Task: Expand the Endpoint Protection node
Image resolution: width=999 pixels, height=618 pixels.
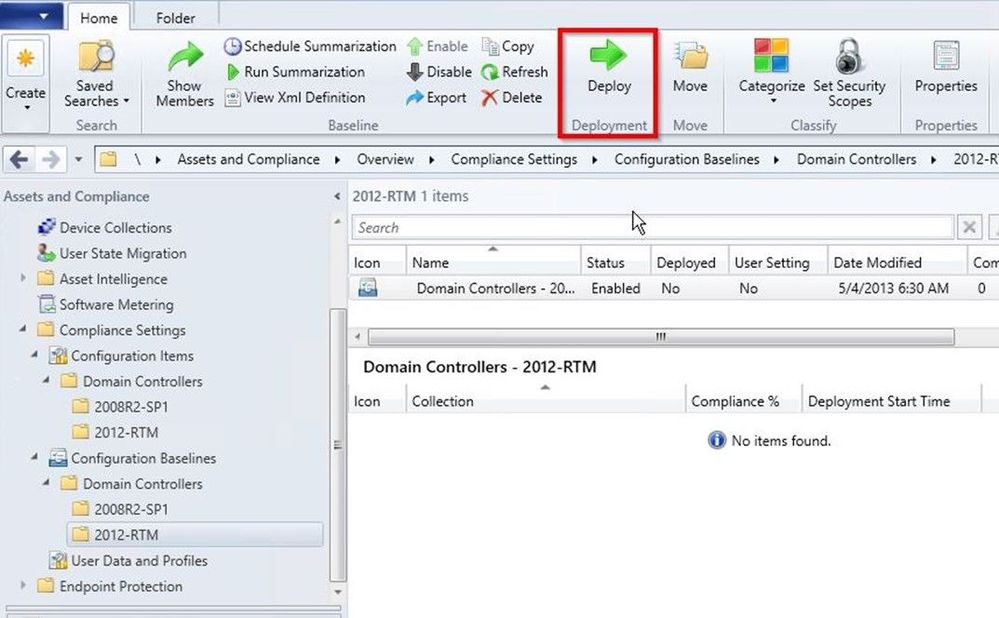Action: (x=24, y=586)
